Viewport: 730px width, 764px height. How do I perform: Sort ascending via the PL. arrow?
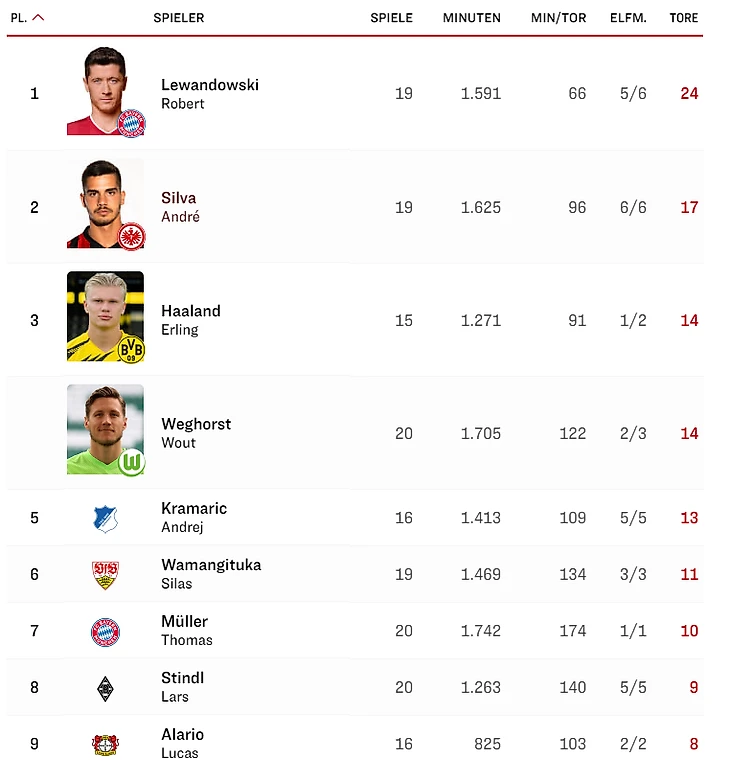point(38,18)
